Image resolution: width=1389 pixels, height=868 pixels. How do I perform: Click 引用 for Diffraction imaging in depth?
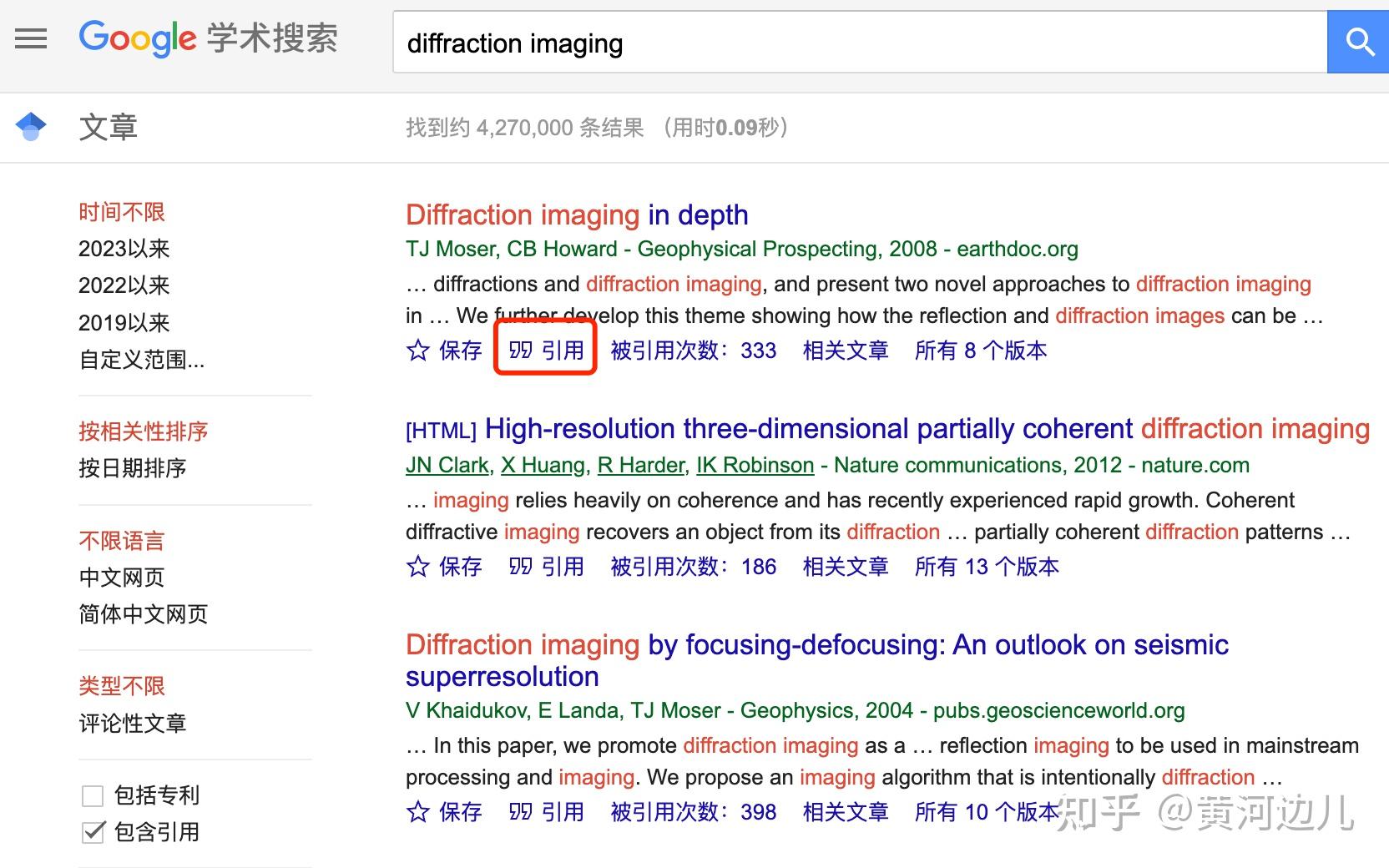(x=563, y=350)
